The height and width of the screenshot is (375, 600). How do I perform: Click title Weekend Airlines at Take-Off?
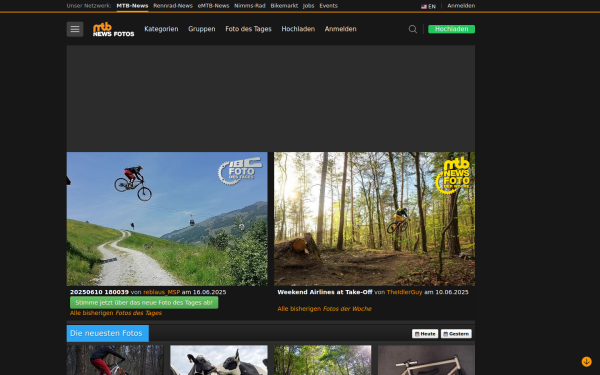(x=325, y=292)
